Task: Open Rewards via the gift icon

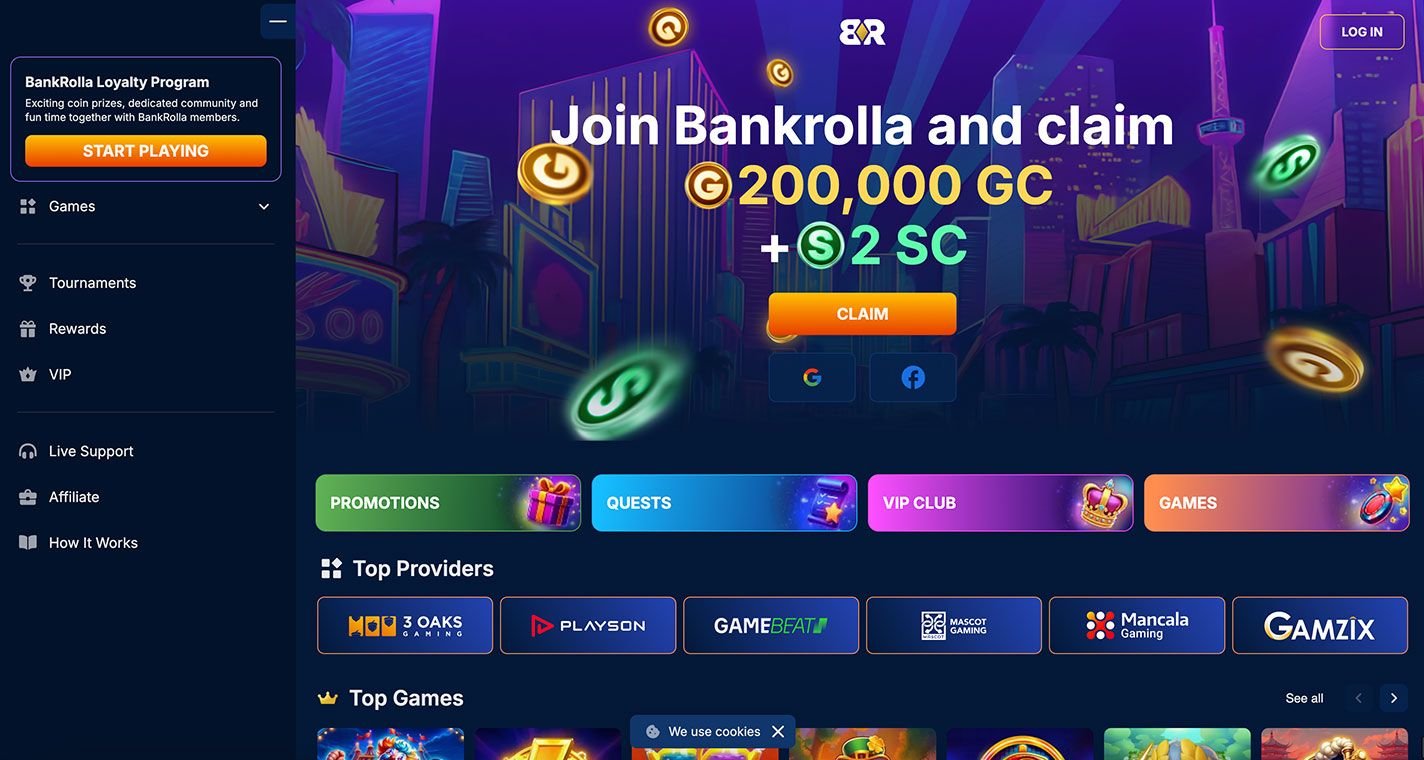Action: [x=28, y=329]
